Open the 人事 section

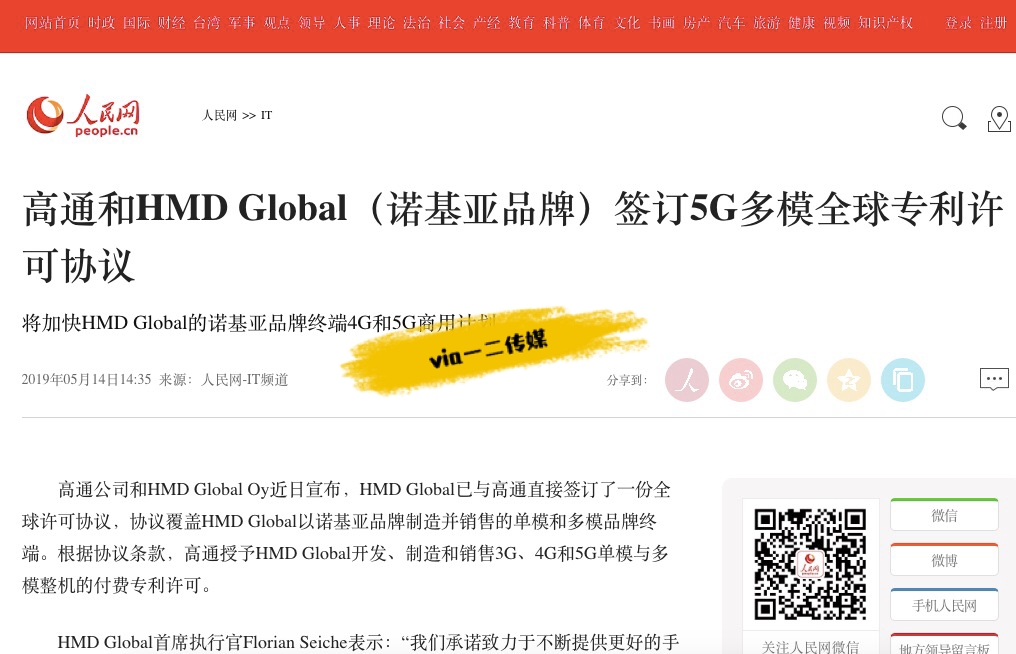point(347,23)
